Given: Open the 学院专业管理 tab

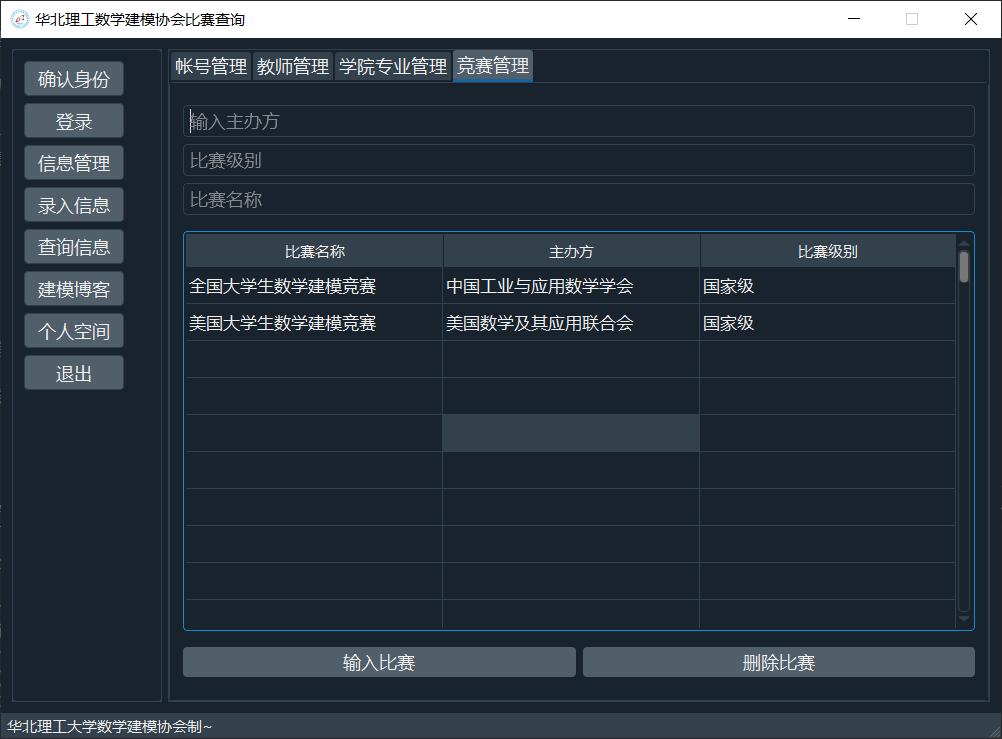Looking at the screenshot, I should click(x=393, y=66).
